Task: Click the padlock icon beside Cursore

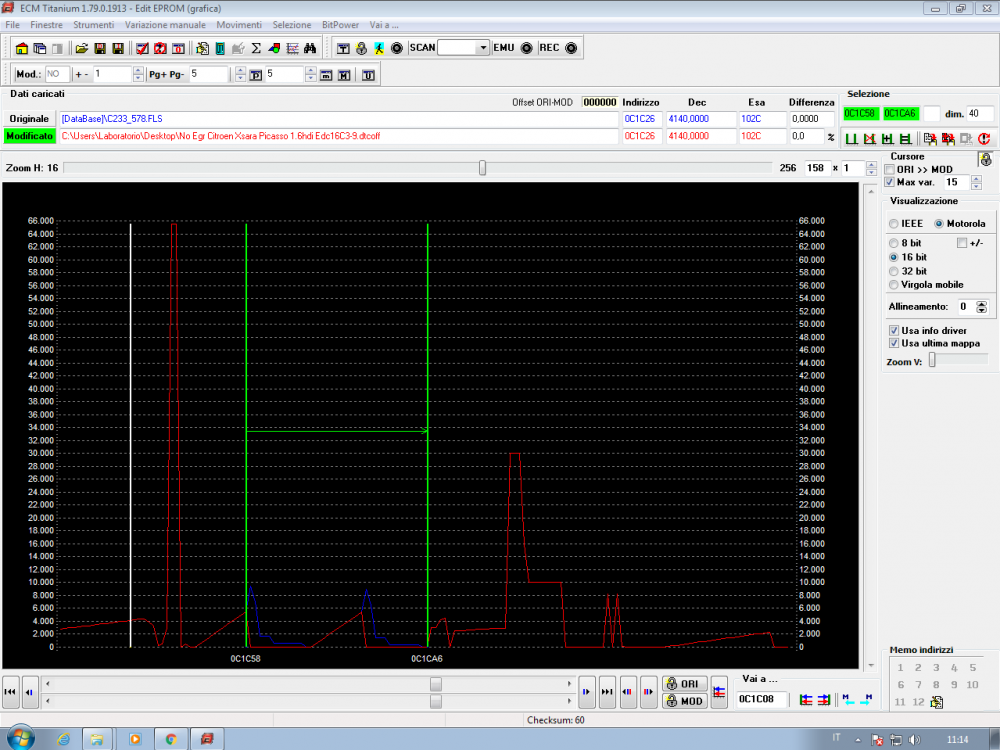Action: (985, 158)
